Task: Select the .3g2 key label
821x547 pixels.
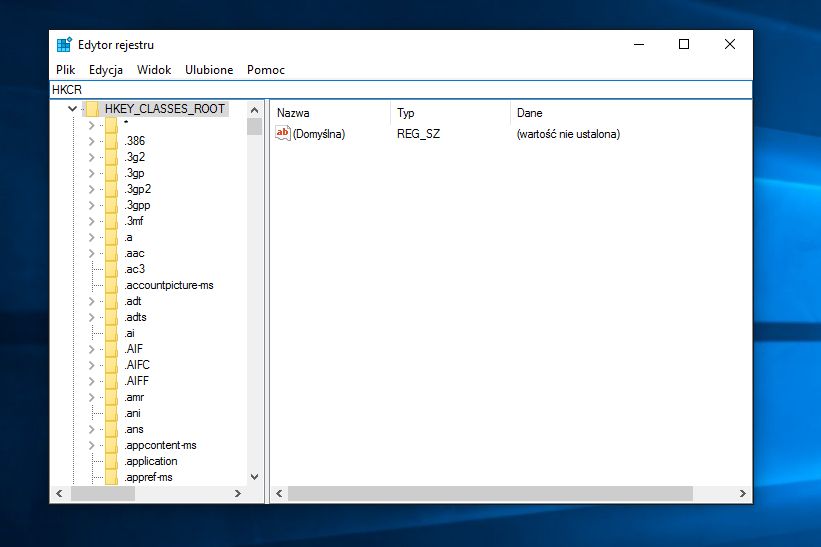Action: (135, 157)
